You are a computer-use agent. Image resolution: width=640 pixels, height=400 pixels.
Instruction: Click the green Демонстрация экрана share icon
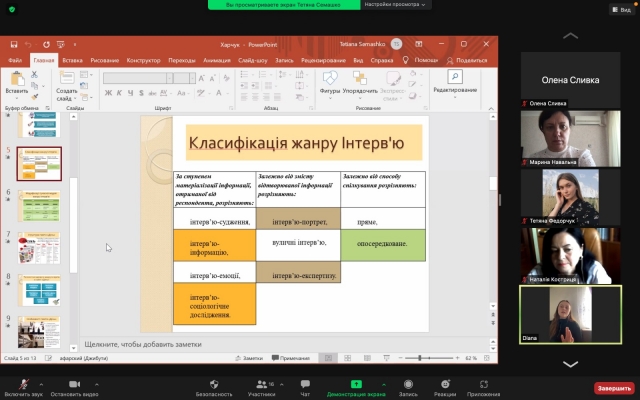(356, 384)
